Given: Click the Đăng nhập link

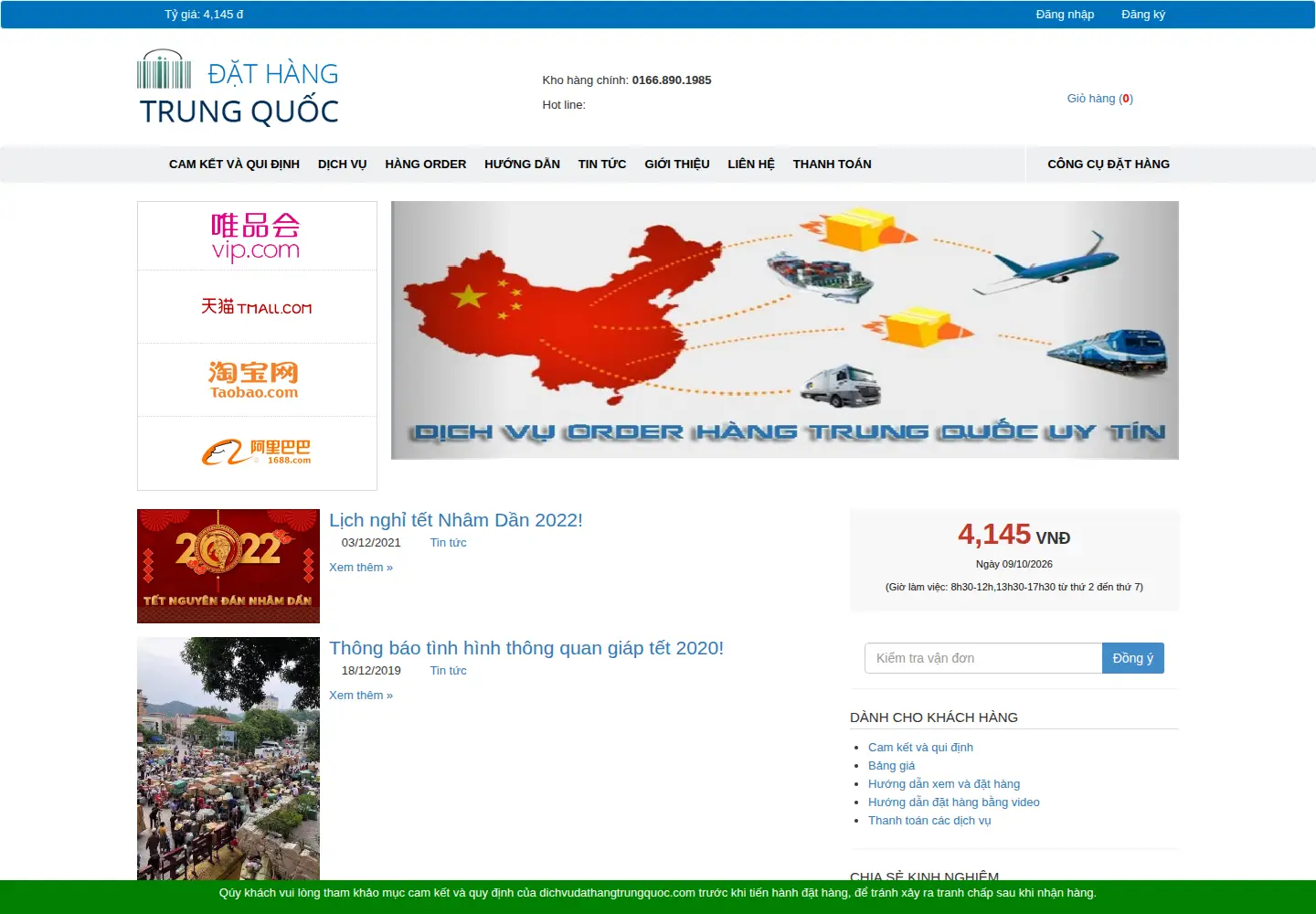Looking at the screenshot, I should click(x=1065, y=15).
